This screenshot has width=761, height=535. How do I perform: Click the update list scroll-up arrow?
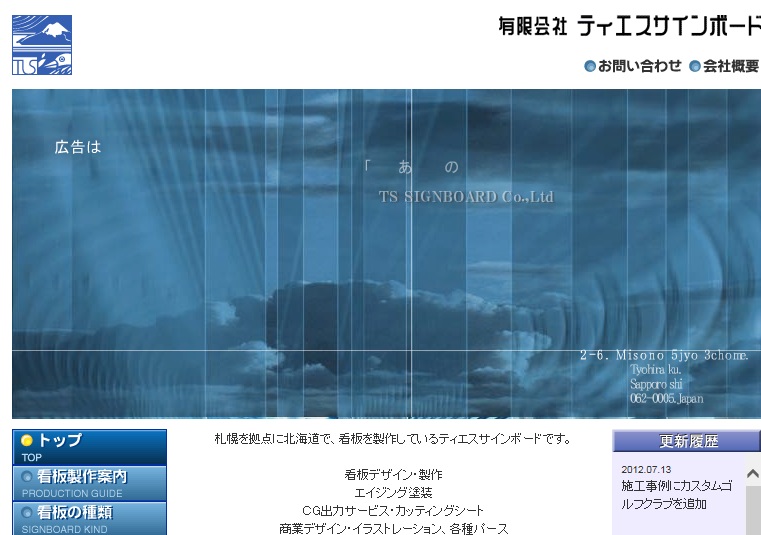click(753, 473)
